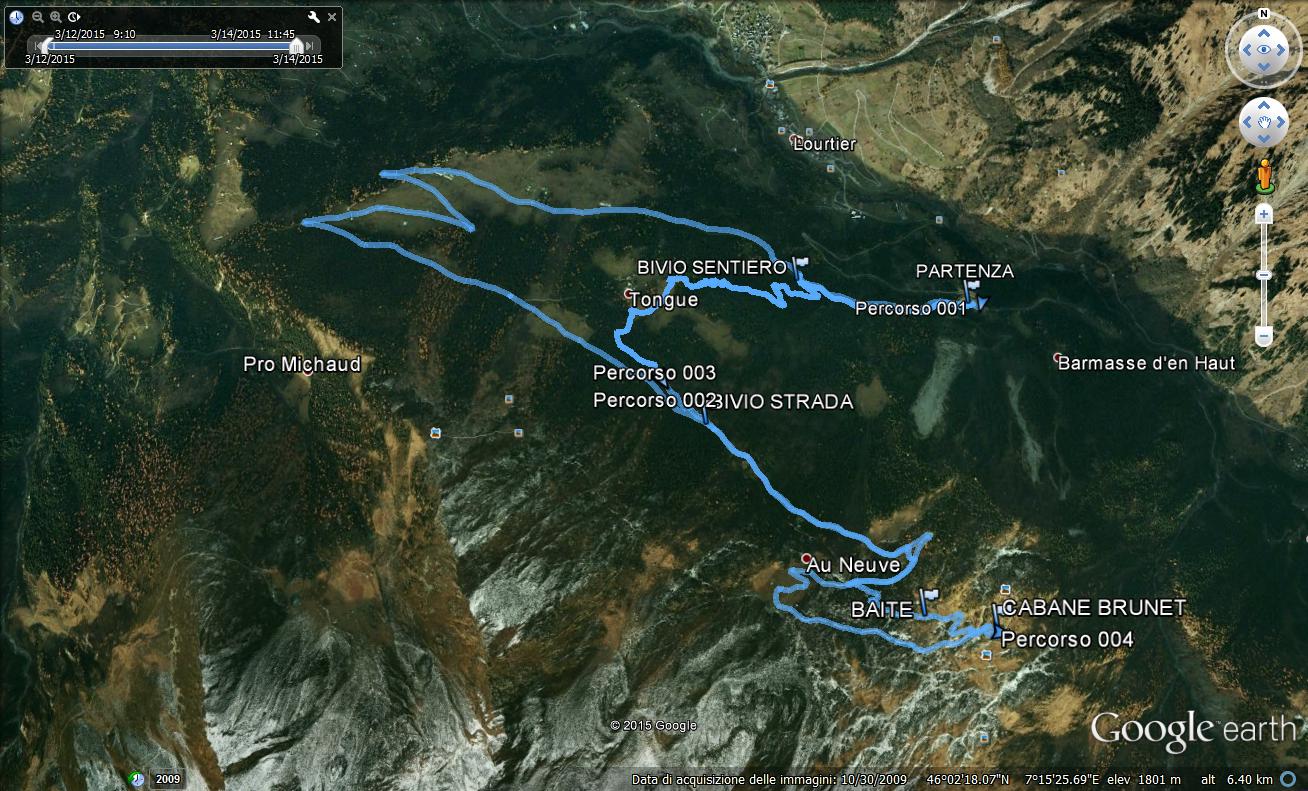Select the Street View pegman icon

pyautogui.click(x=1264, y=175)
